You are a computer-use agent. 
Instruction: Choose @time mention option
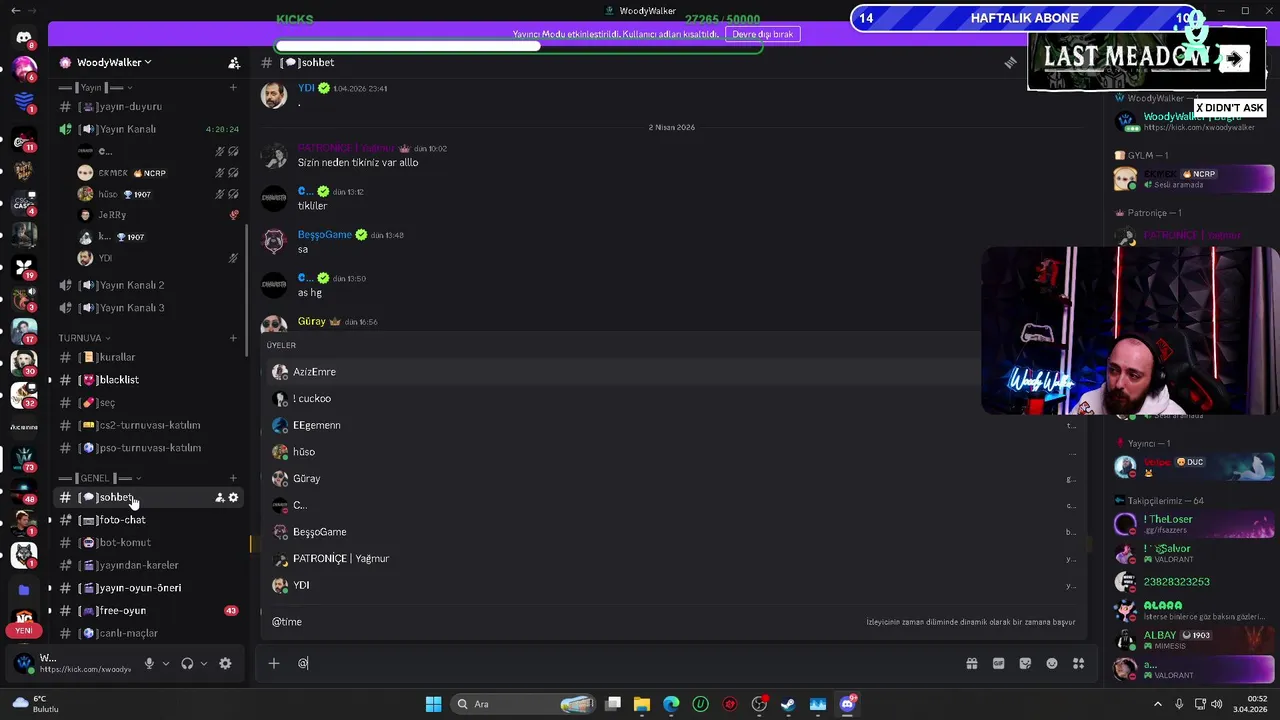[672, 622]
